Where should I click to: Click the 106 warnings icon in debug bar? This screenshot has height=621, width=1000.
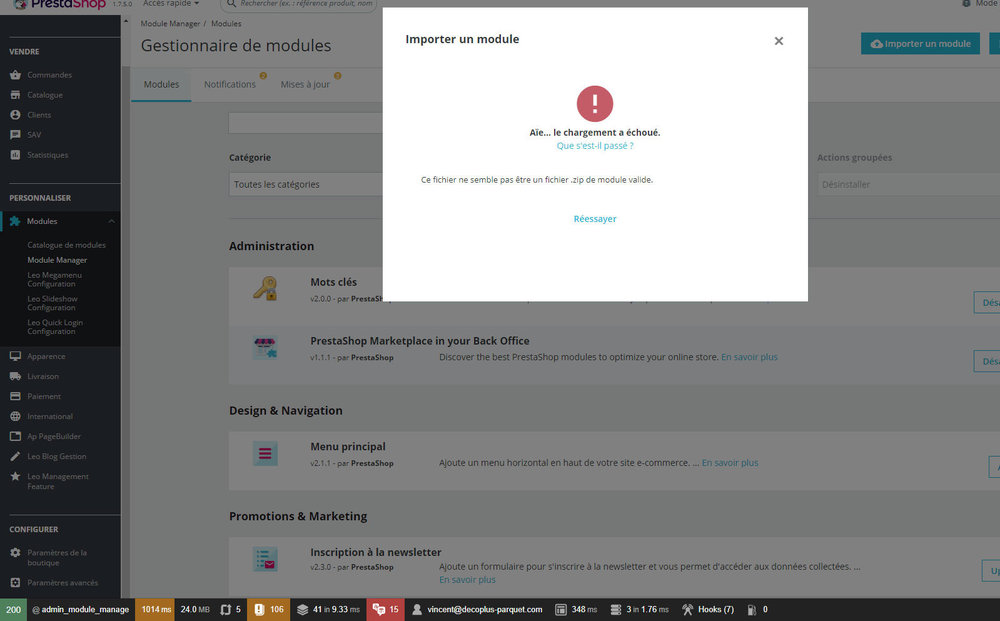tap(259, 610)
